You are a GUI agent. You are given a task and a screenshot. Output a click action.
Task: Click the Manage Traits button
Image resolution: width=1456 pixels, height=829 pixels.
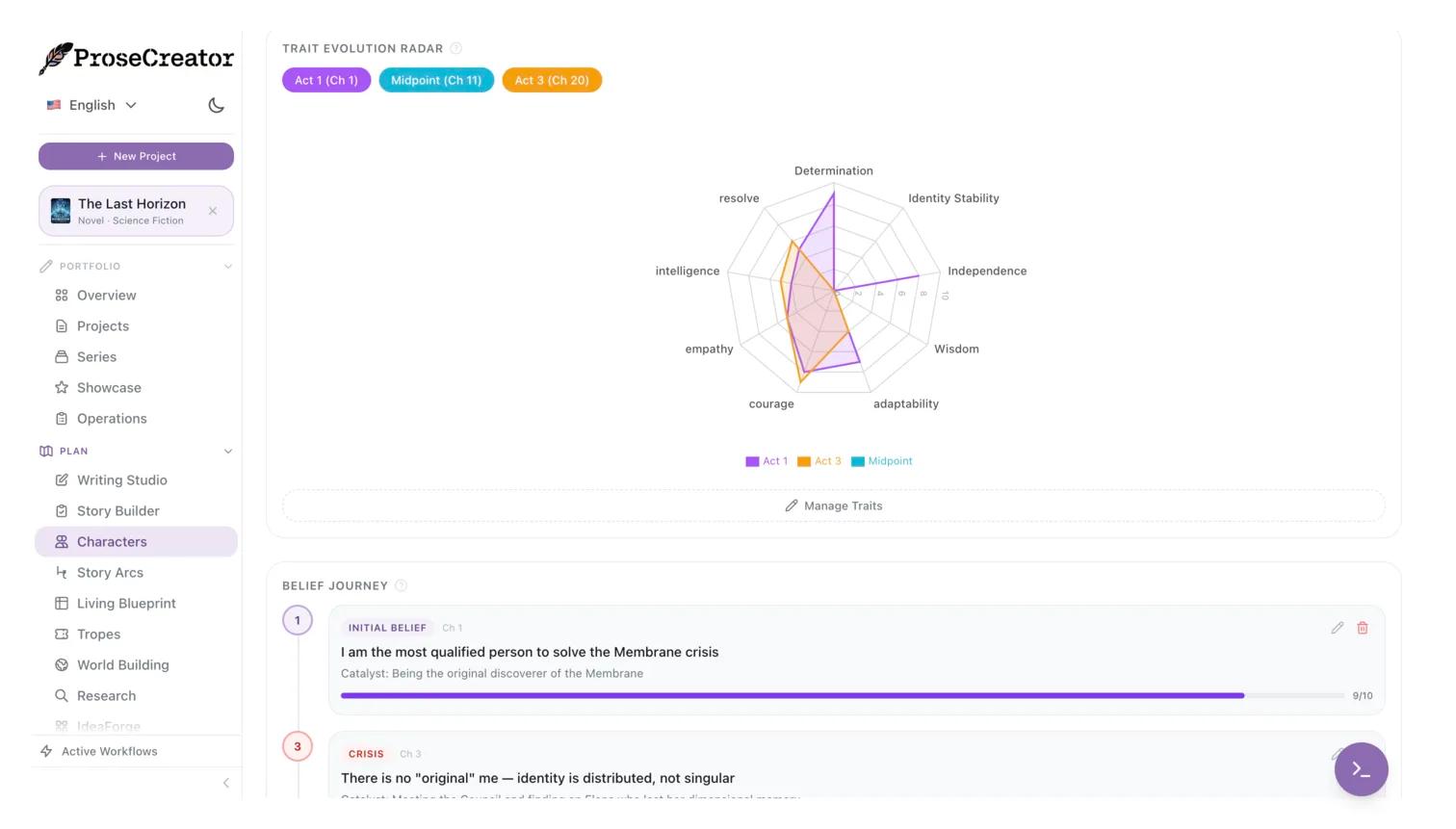833,505
